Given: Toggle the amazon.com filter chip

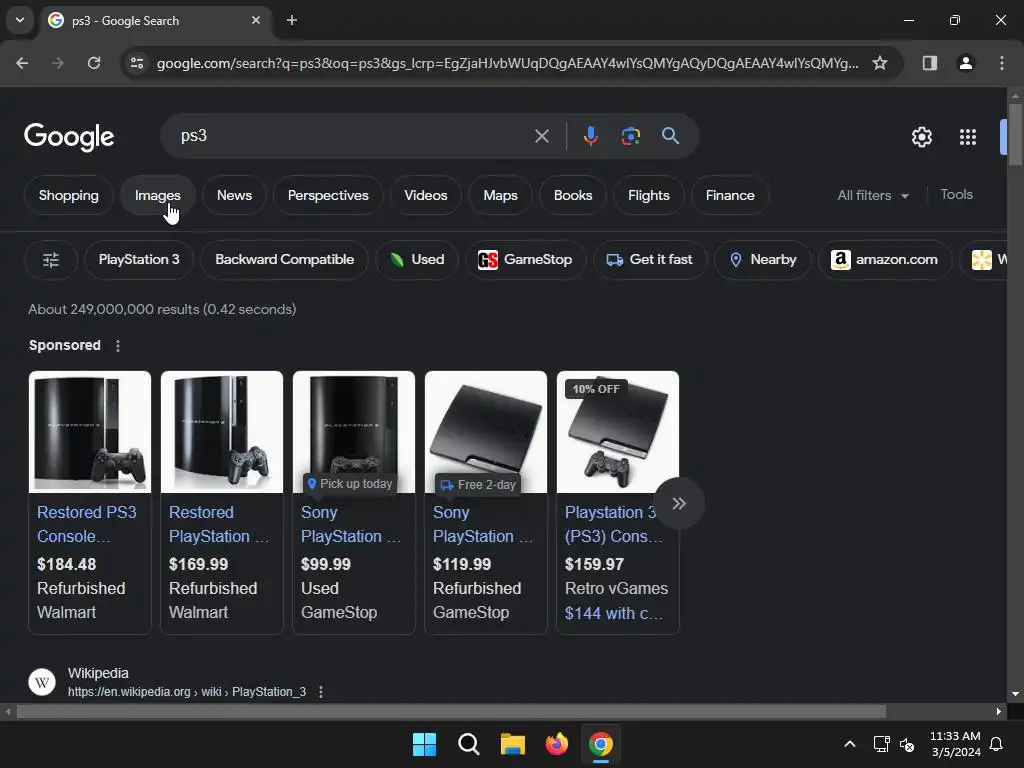Looking at the screenshot, I should (885, 260).
